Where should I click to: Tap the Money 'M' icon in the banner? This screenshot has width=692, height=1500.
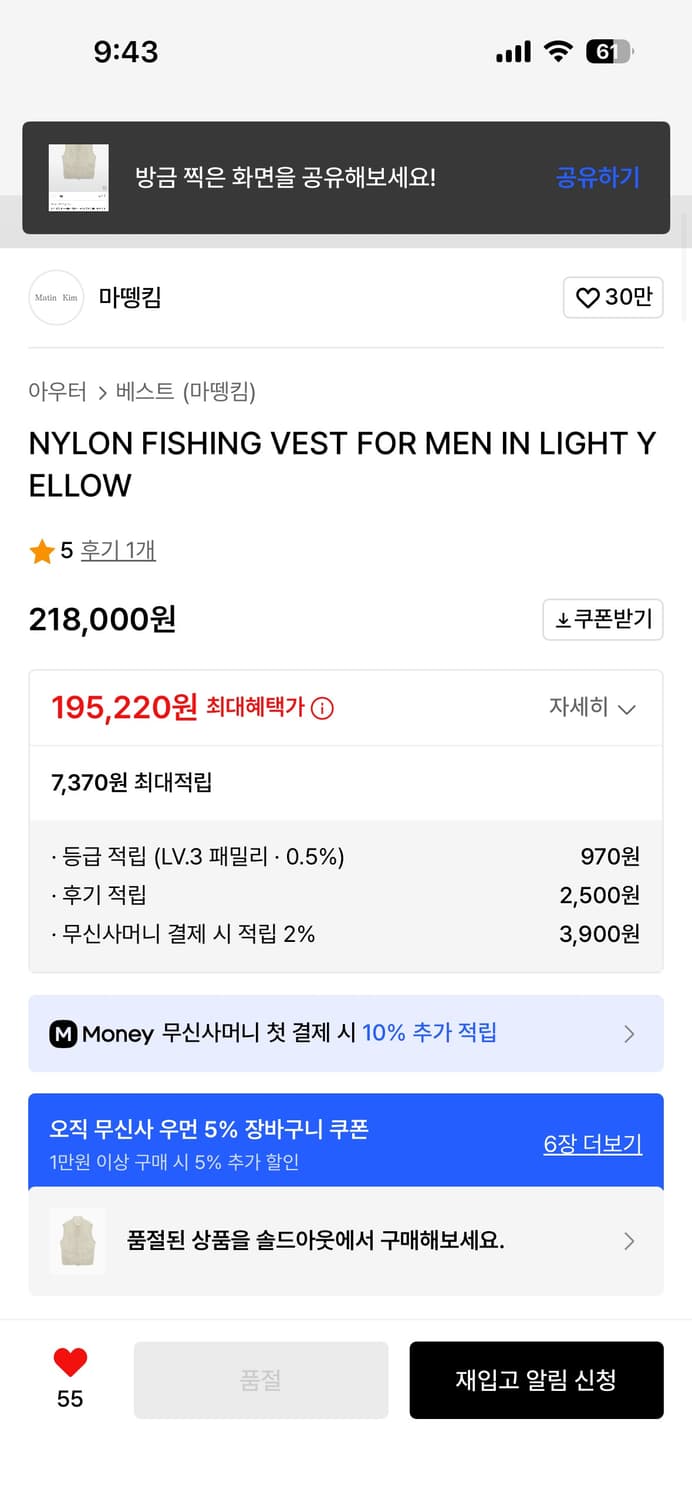pos(64,1034)
